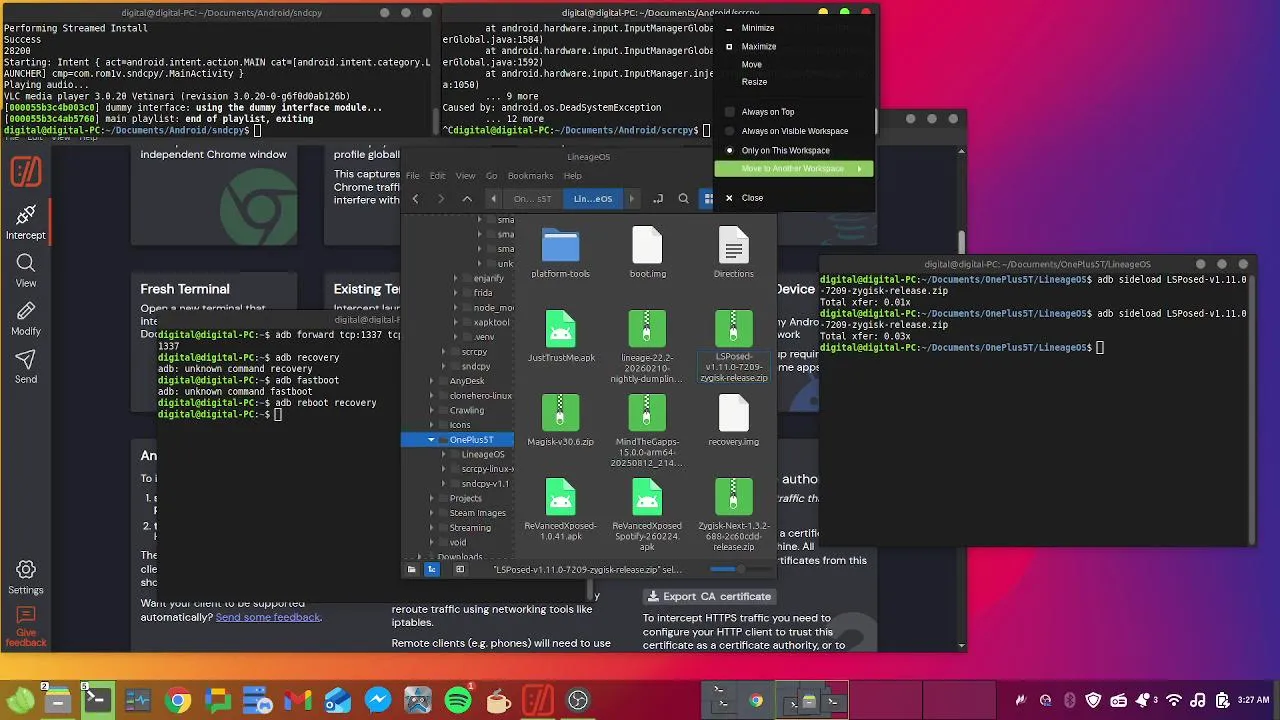Select Only on This Workspace option
The width and height of the screenshot is (1280, 720).
point(785,150)
